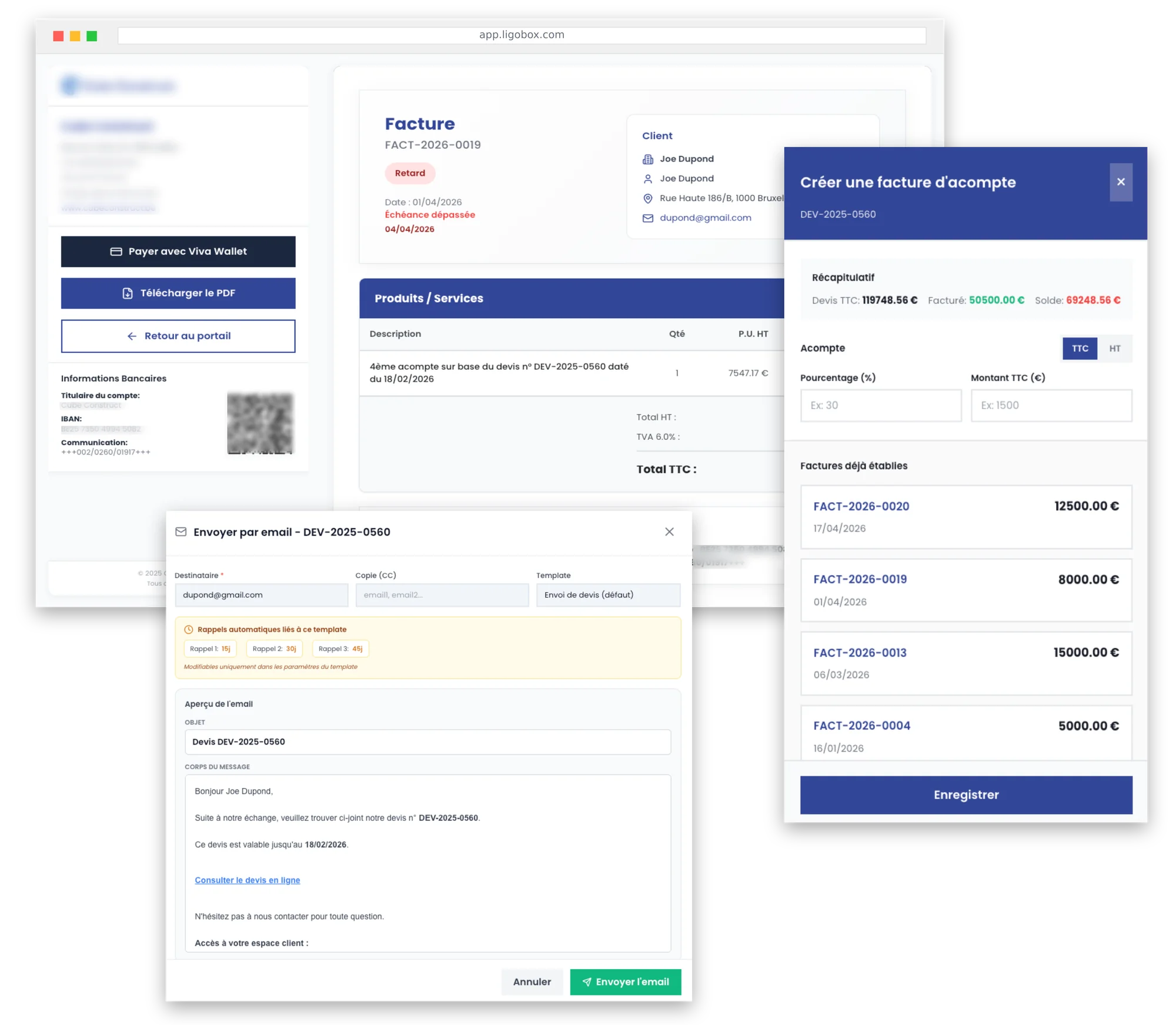Edit the Objet field Devis DEV-2025-0560
The height and width of the screenshot is (1025, 1176).
pos(427,742)
